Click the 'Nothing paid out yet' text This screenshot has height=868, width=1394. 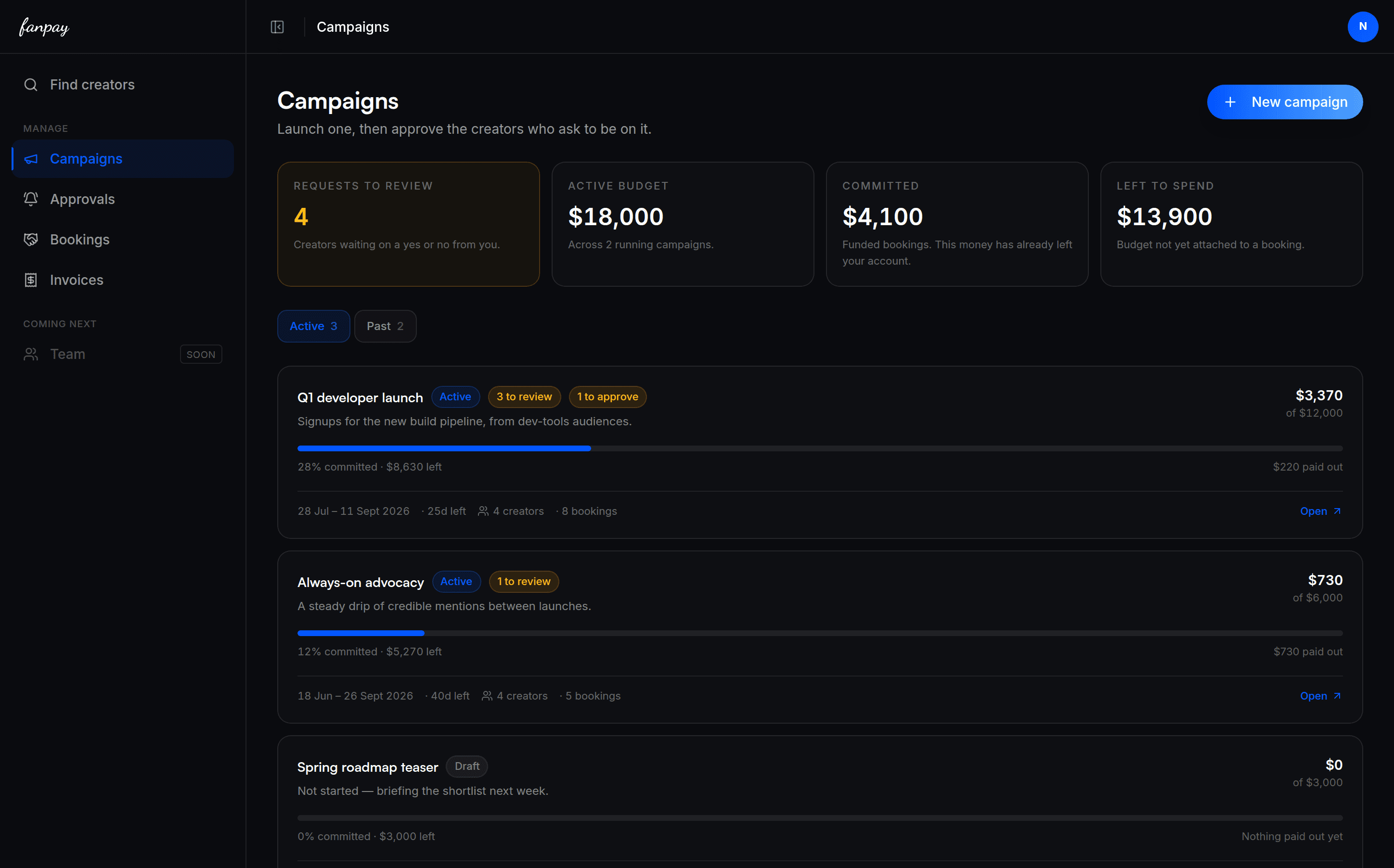click(x=1292, y=836)
